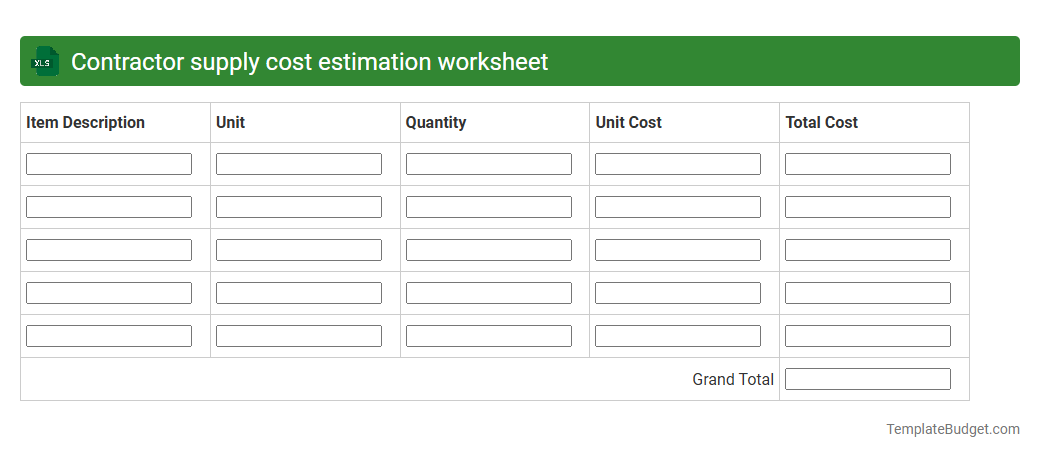Click third row Unit input
This screenshot has width=1040, height=458.
click(298, 250)
